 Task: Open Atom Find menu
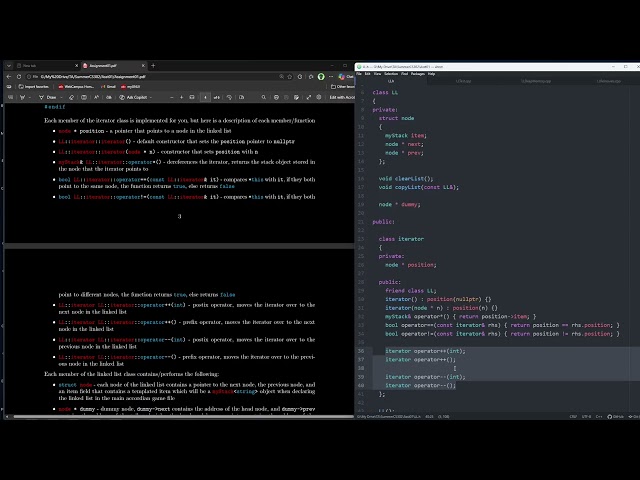[x=404, y=74]
